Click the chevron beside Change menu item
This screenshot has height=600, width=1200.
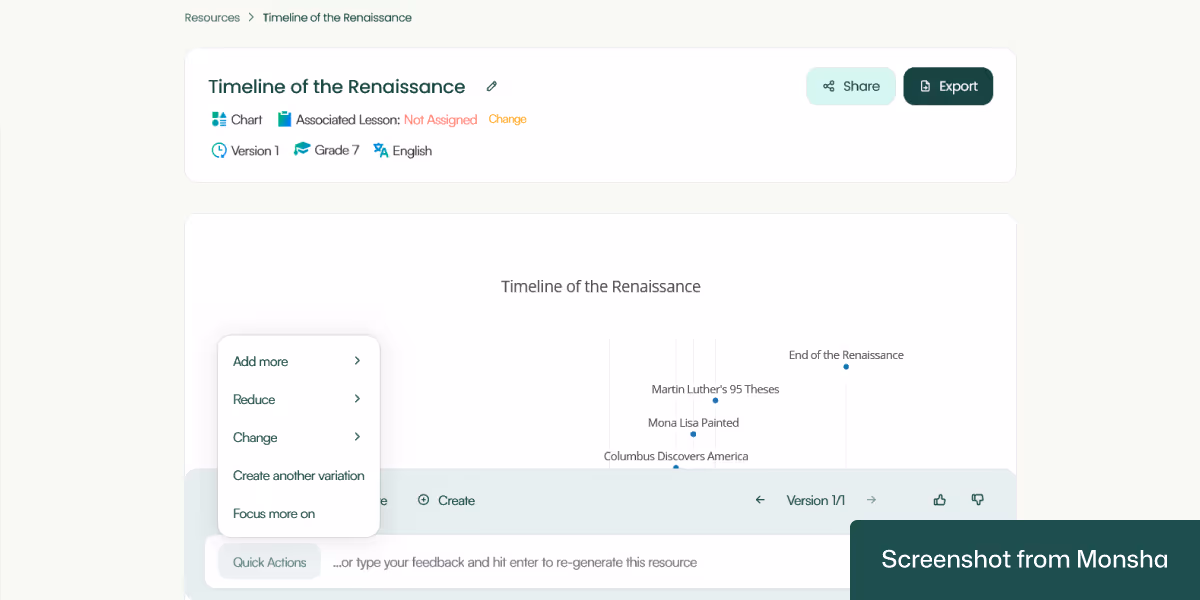(x=357, y=437)
